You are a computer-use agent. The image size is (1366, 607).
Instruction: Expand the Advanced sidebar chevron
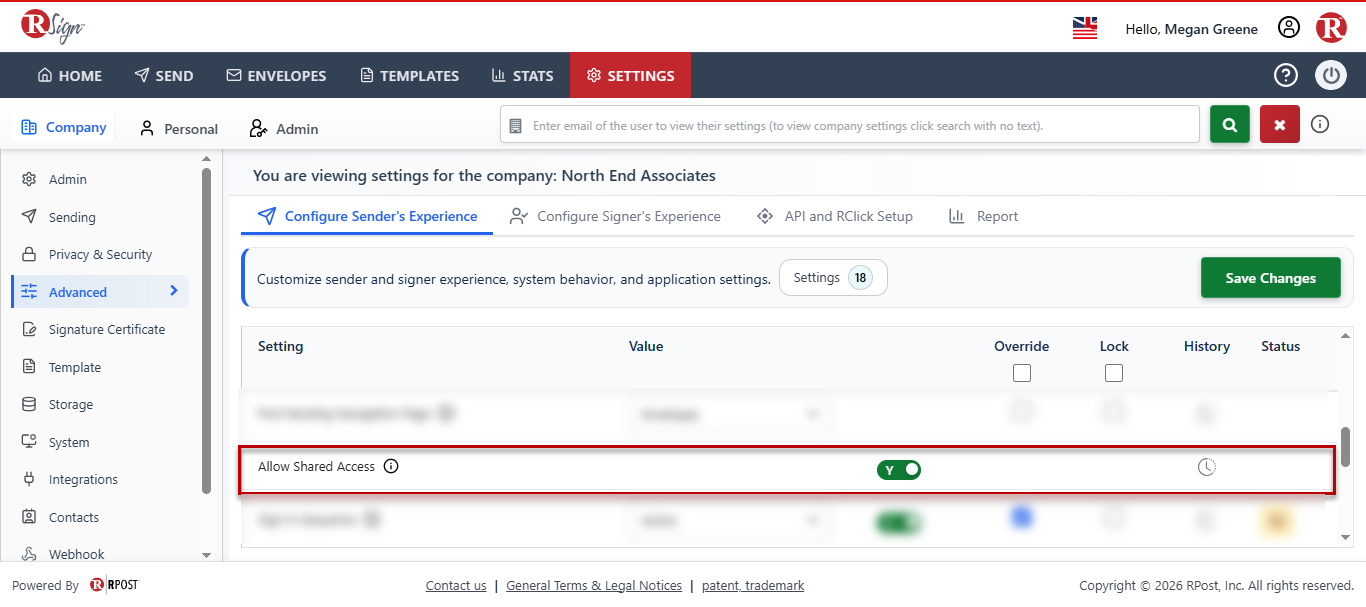[x=174, y=291]
